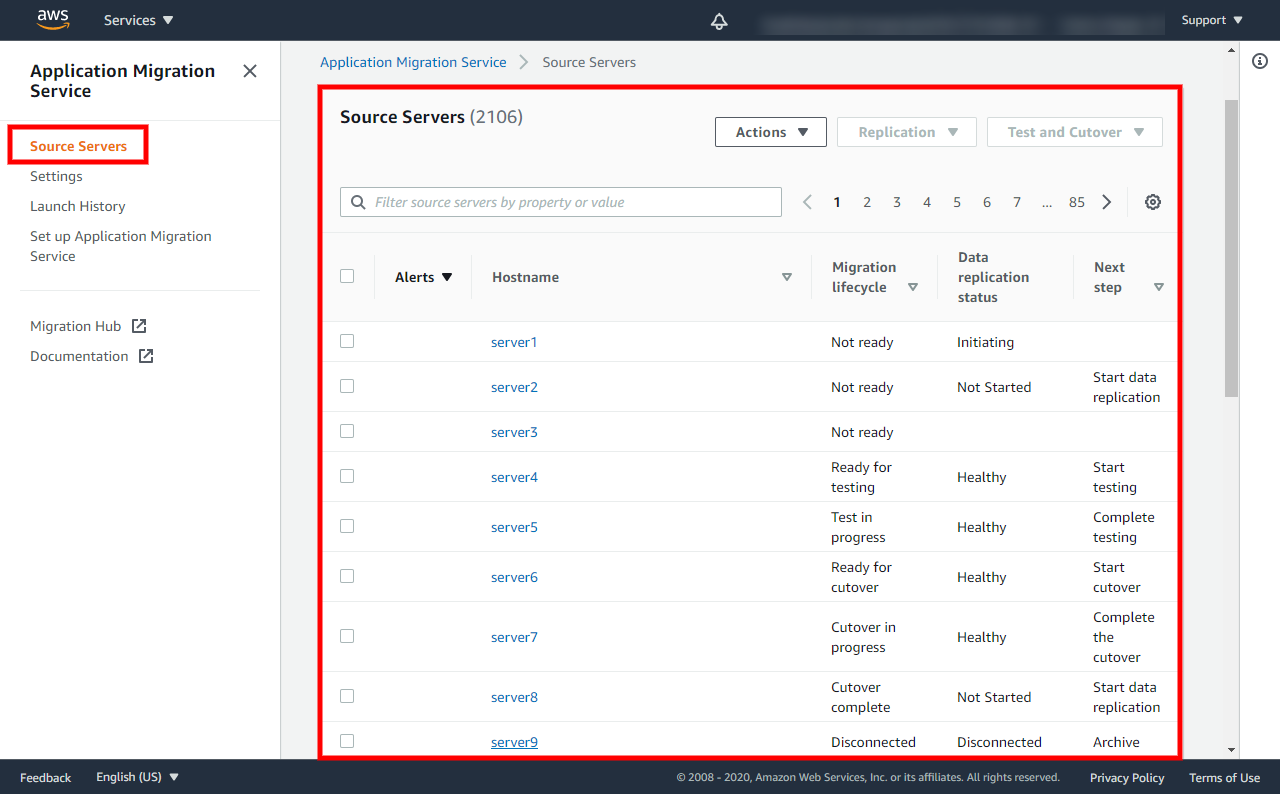Sort by Next step arrow
The image size is (1280, 794).
click(1159, 287)
